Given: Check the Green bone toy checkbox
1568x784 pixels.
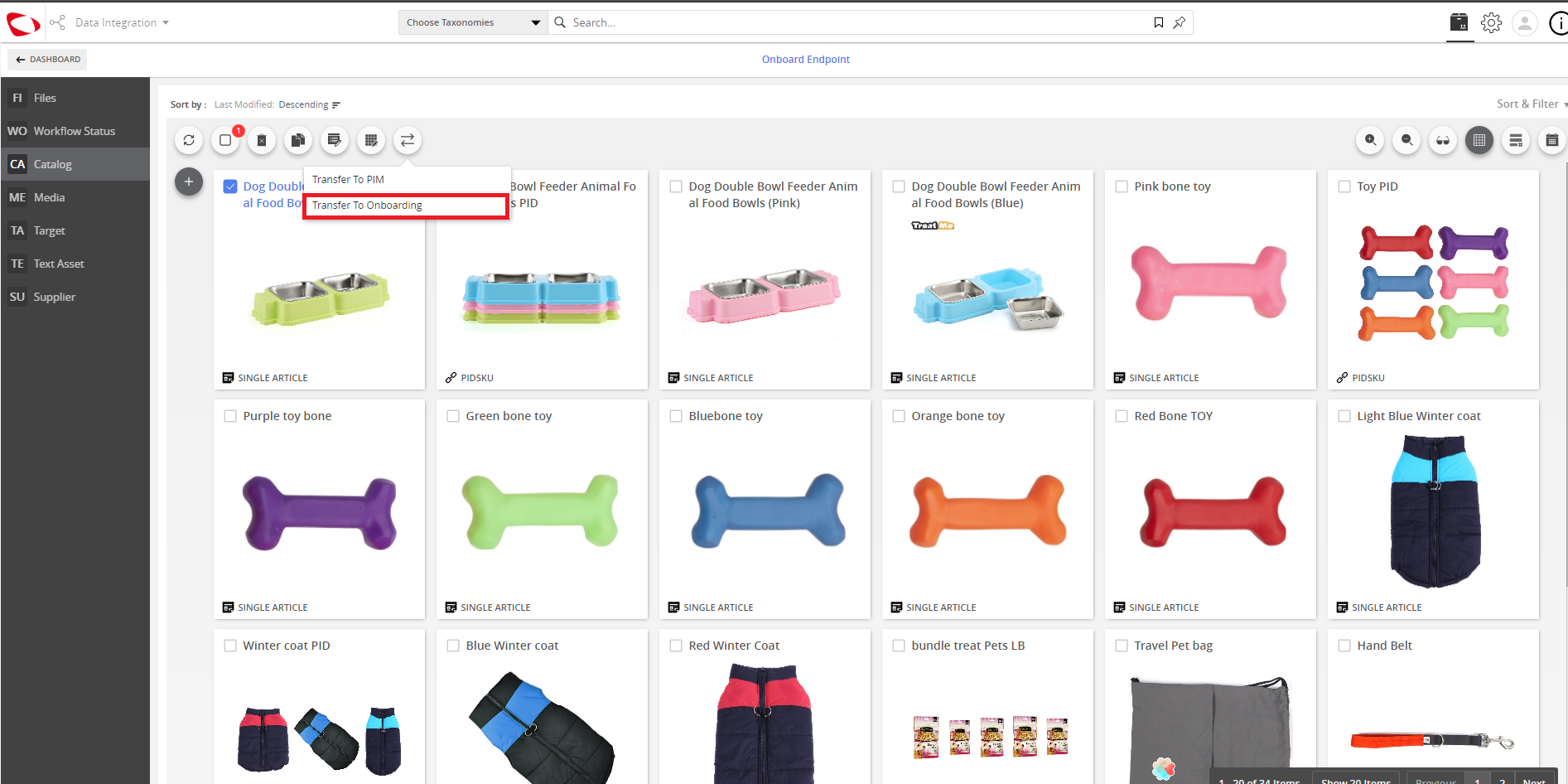Looking at the screenshot, I should [x=453, y=416].
